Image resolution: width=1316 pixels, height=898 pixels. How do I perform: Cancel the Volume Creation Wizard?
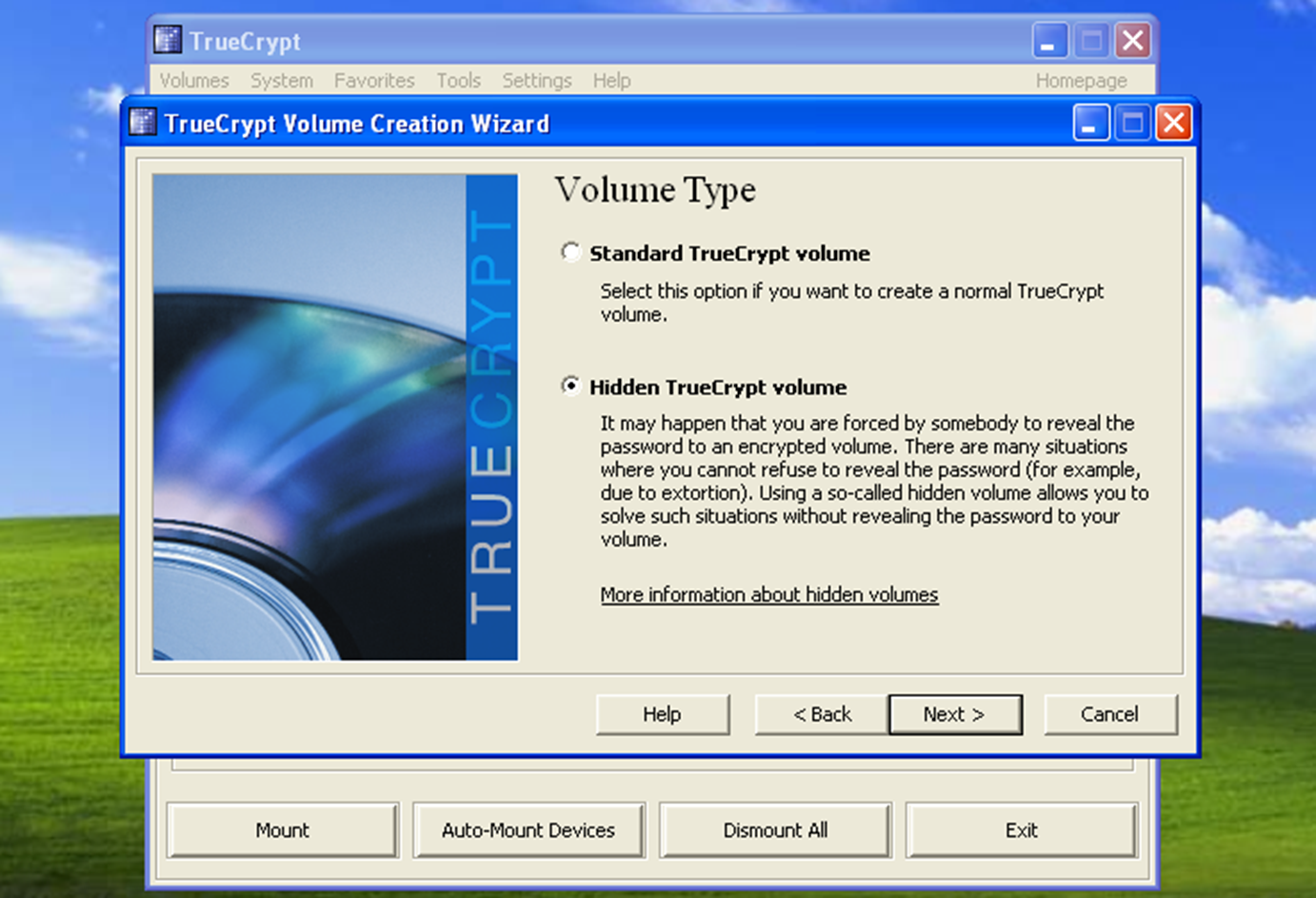[x=1110, y=714]
